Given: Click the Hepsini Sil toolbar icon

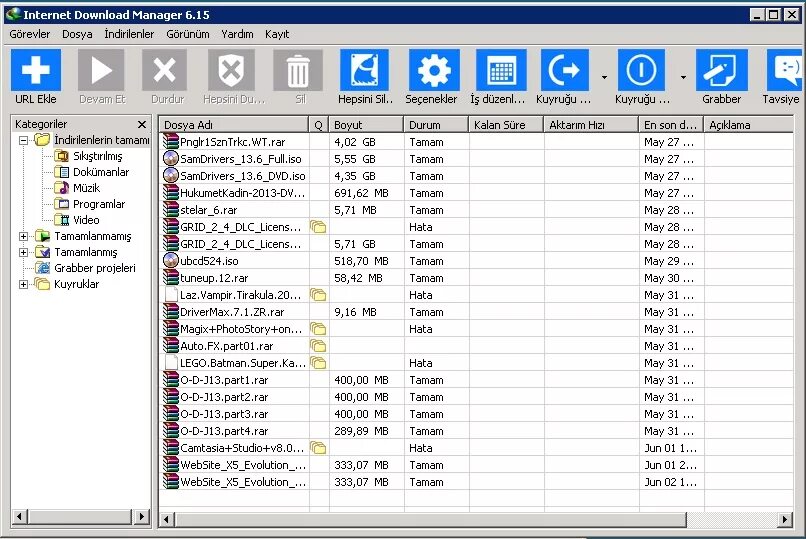Looking at the screenshot, I should (x=364, y=70).
